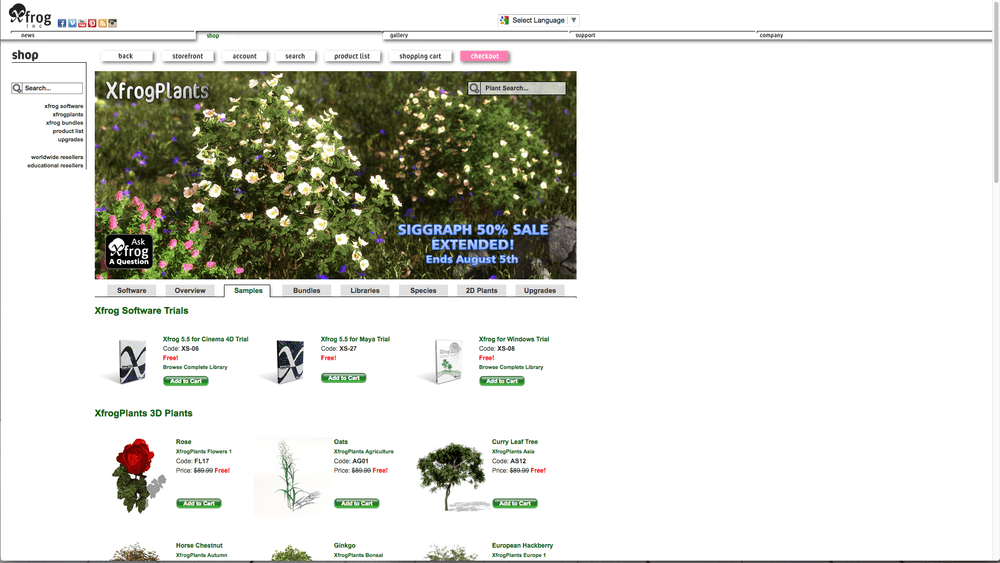1000x563 pixels.
Task: Browse Complete Library under Windows Trial
Action: click(x=511, y=367)
